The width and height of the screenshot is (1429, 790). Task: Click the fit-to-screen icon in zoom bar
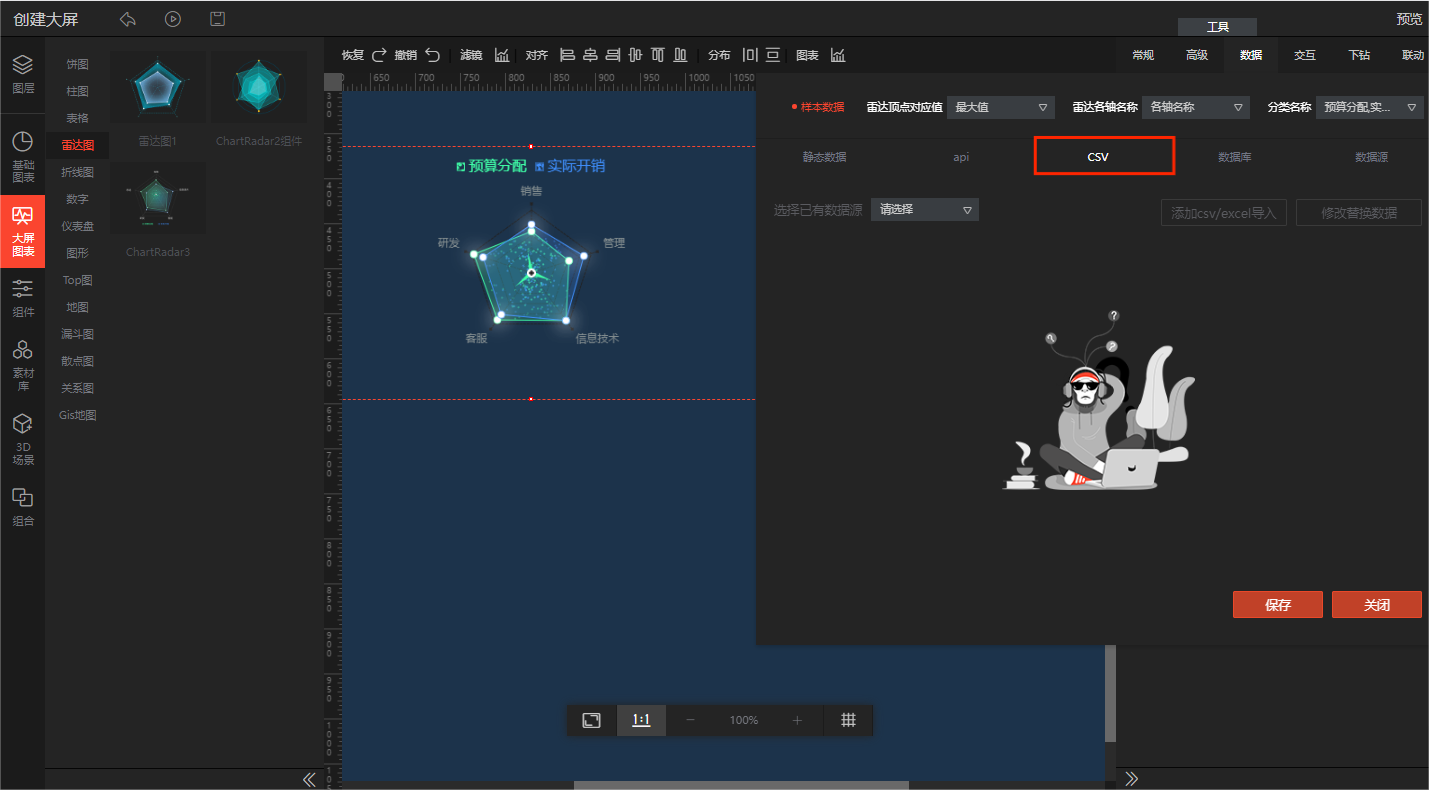tap(592, 720)
